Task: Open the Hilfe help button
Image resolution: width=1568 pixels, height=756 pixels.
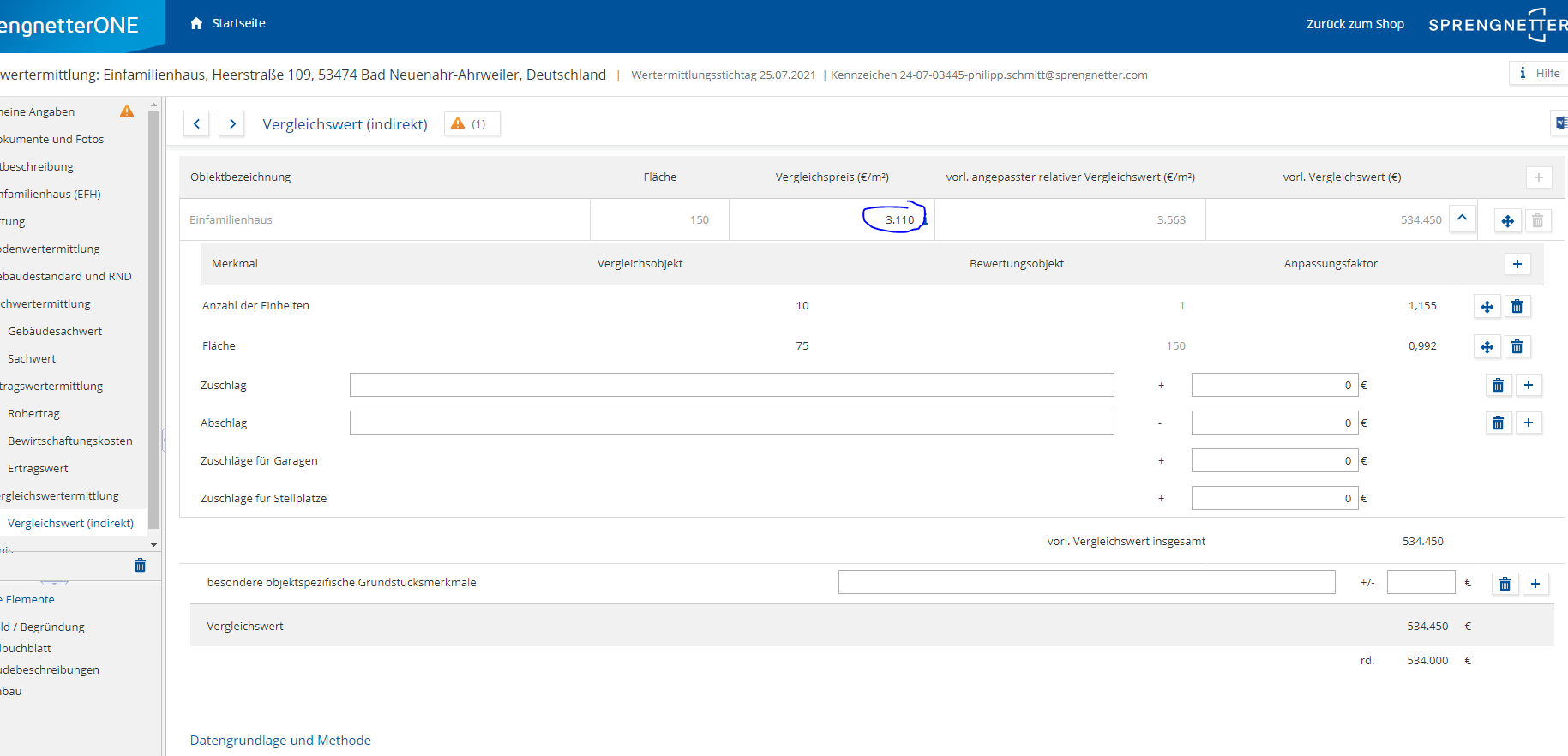Action: (1540, 74)
